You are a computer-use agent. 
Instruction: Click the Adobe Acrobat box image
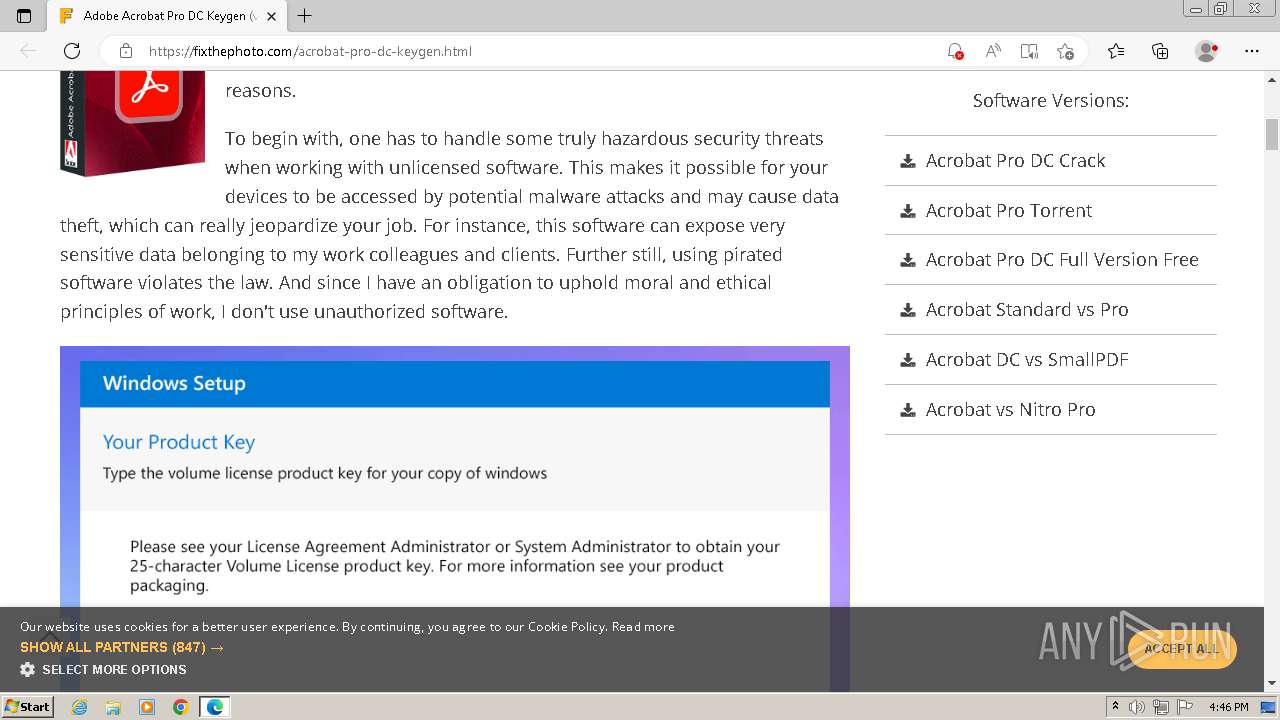(x=132, y=123)
